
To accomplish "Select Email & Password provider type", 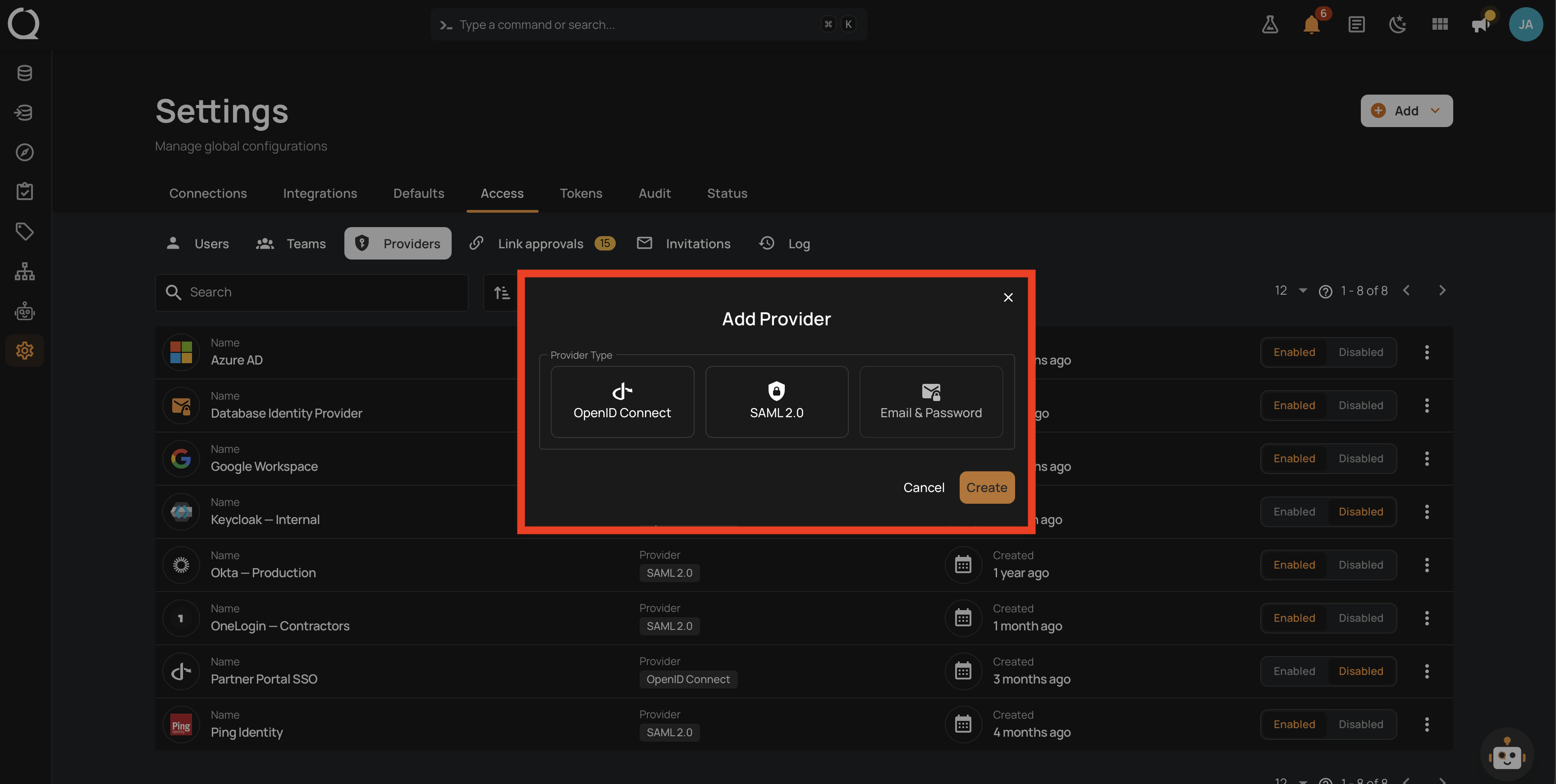I will (x=931, y=401).
